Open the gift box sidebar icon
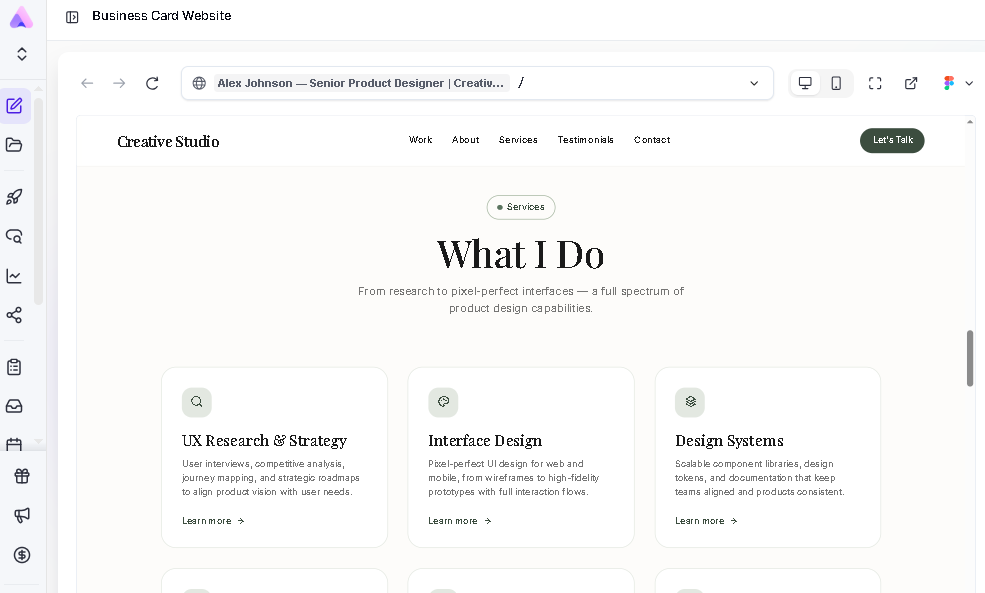This screenshot has width=985, height=593. click(22, 476)
